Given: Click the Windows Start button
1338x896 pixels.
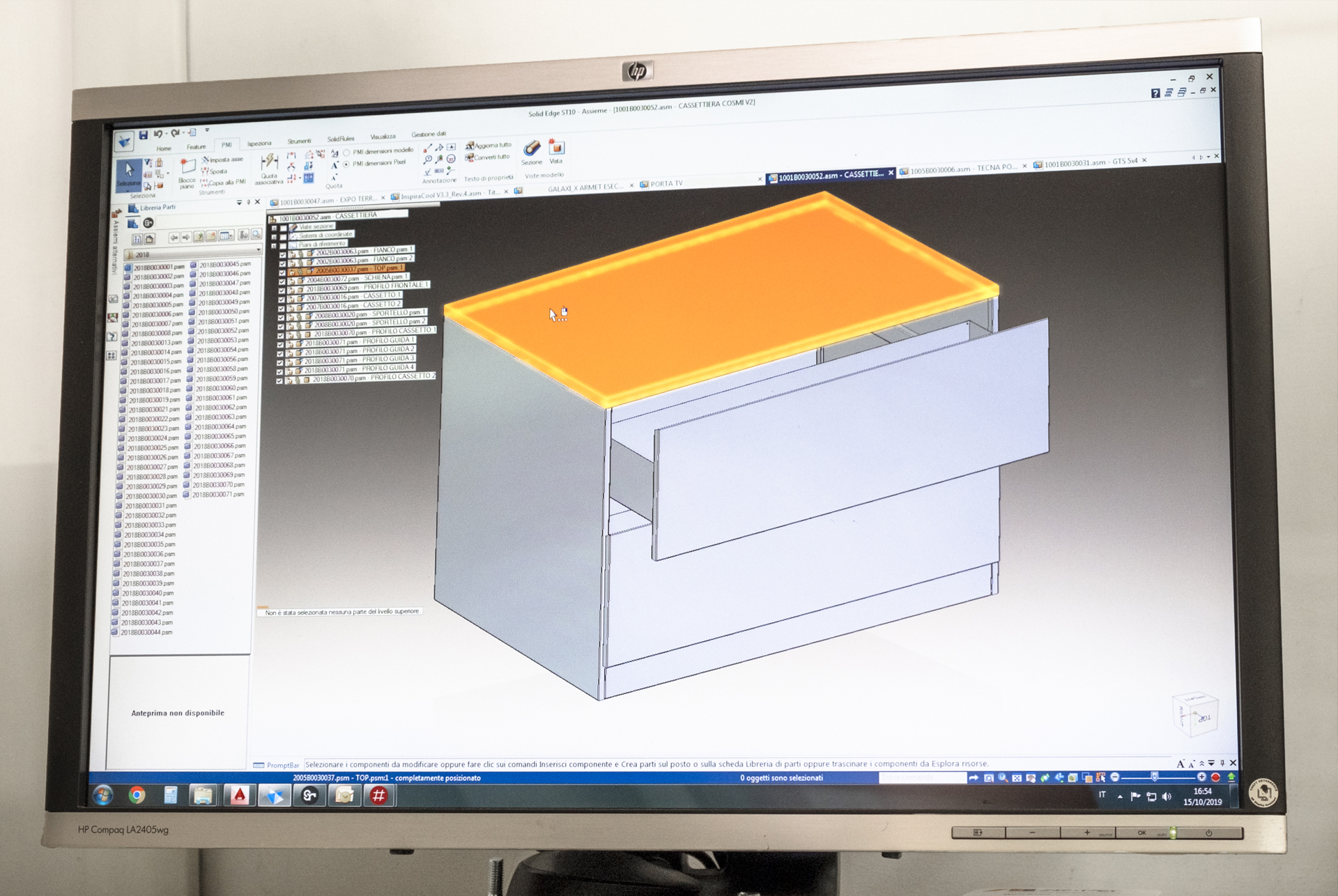Looking at the screenshot, I should click(103, 795).
